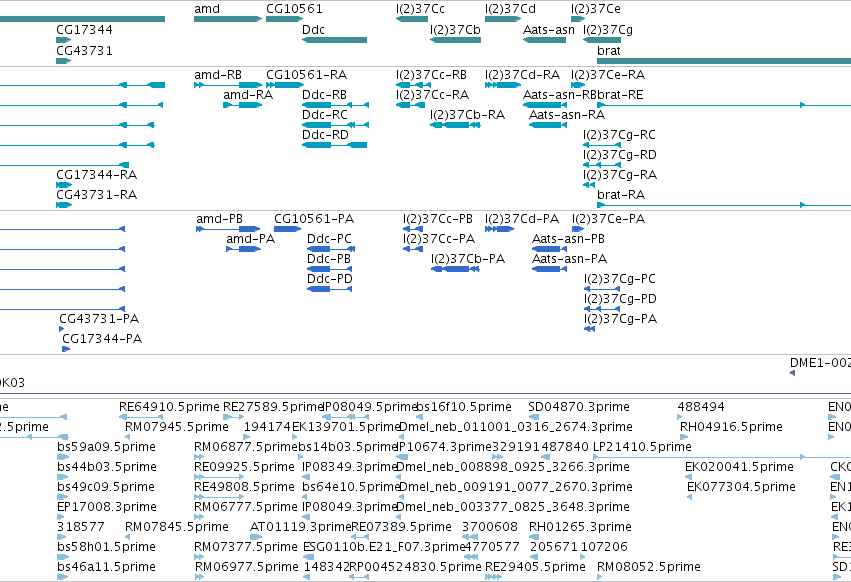Open the l(2)37Cg gene feature
Image resolution: width=851 pixels, height=582 pixels.
(602, 40)
